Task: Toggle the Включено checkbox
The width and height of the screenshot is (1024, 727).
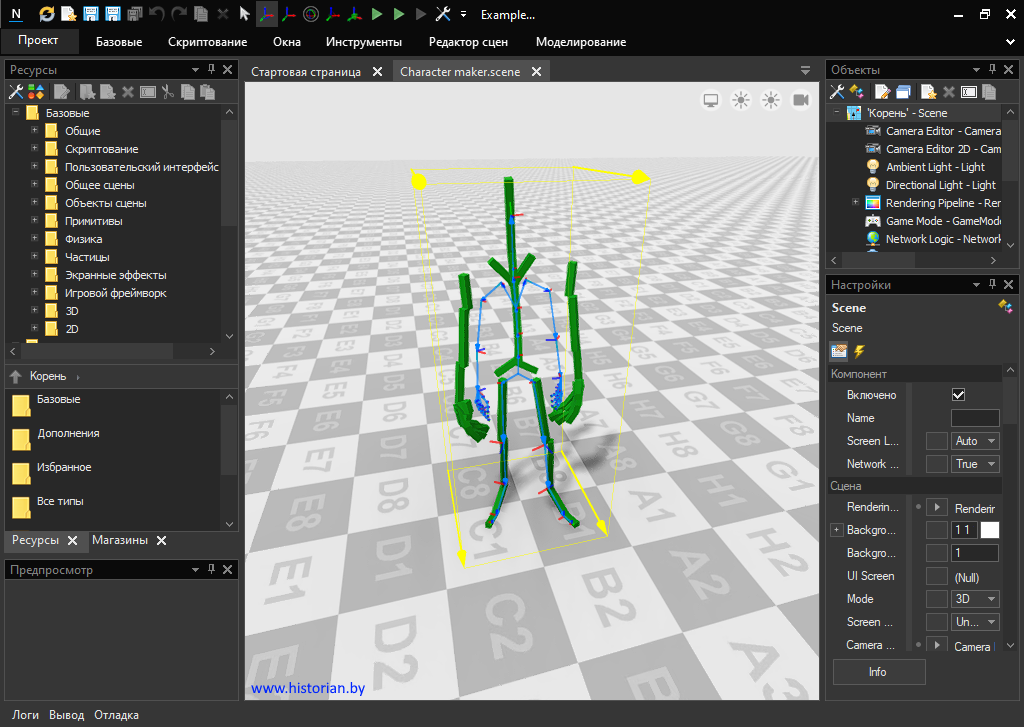Action: [958, 395]
